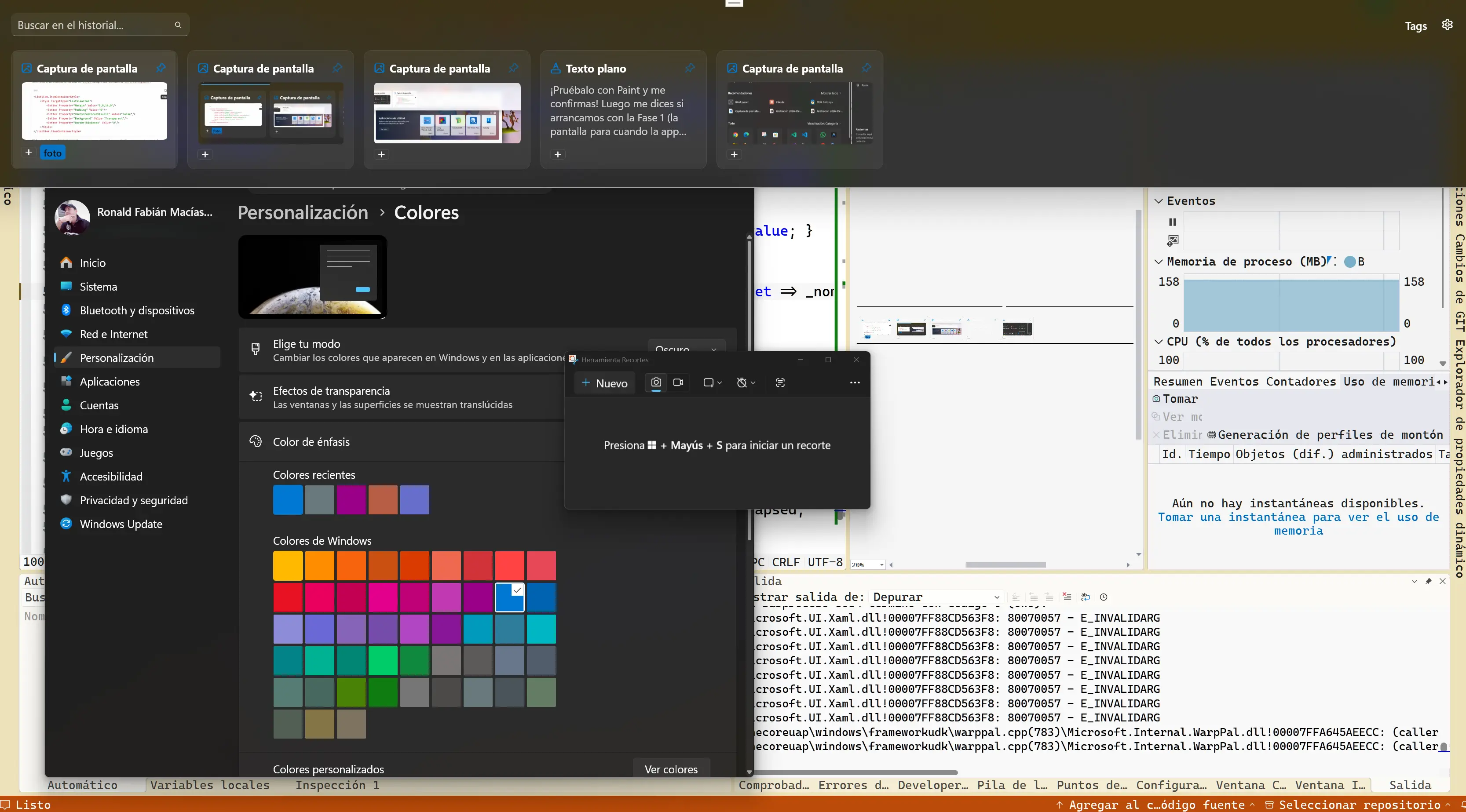
Task: Toggle timestamps clock icon in Output
Action: [x=1104, y=597]
